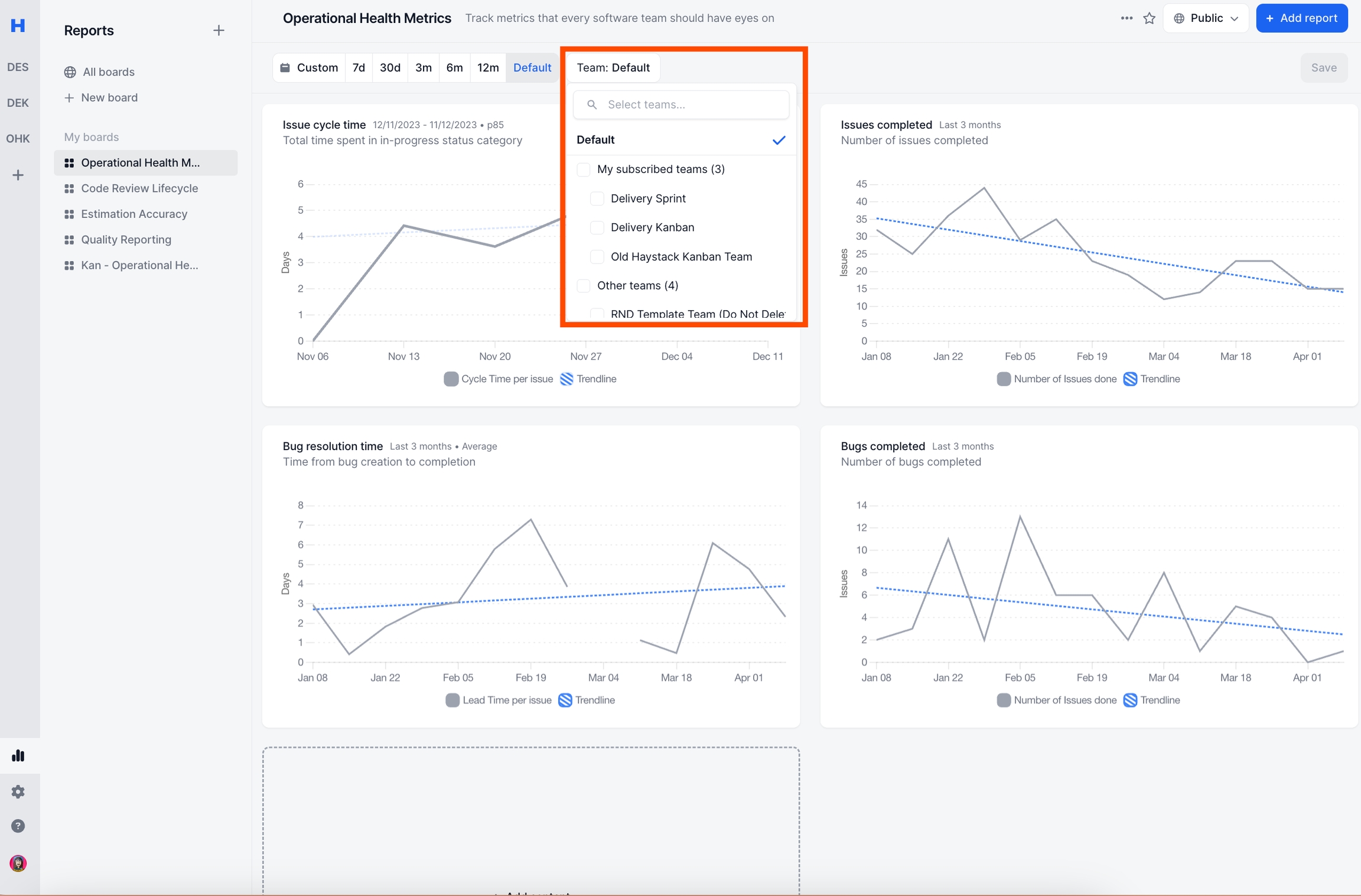The height and width of the screenshot is (896, 1361).
Task: Check the Delivery Sprint team checkbox
Action: [x=597, y=198]
